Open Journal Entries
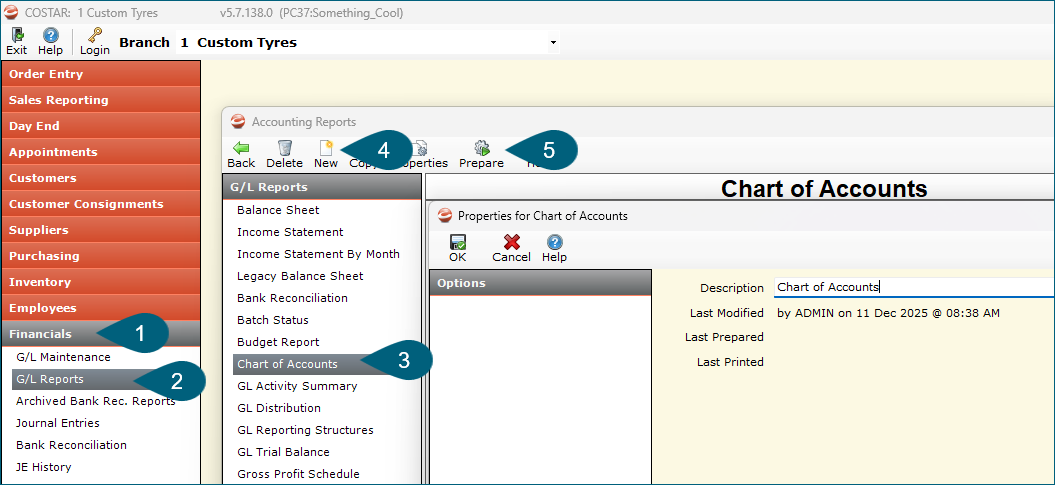 click(x=58, y=423)
